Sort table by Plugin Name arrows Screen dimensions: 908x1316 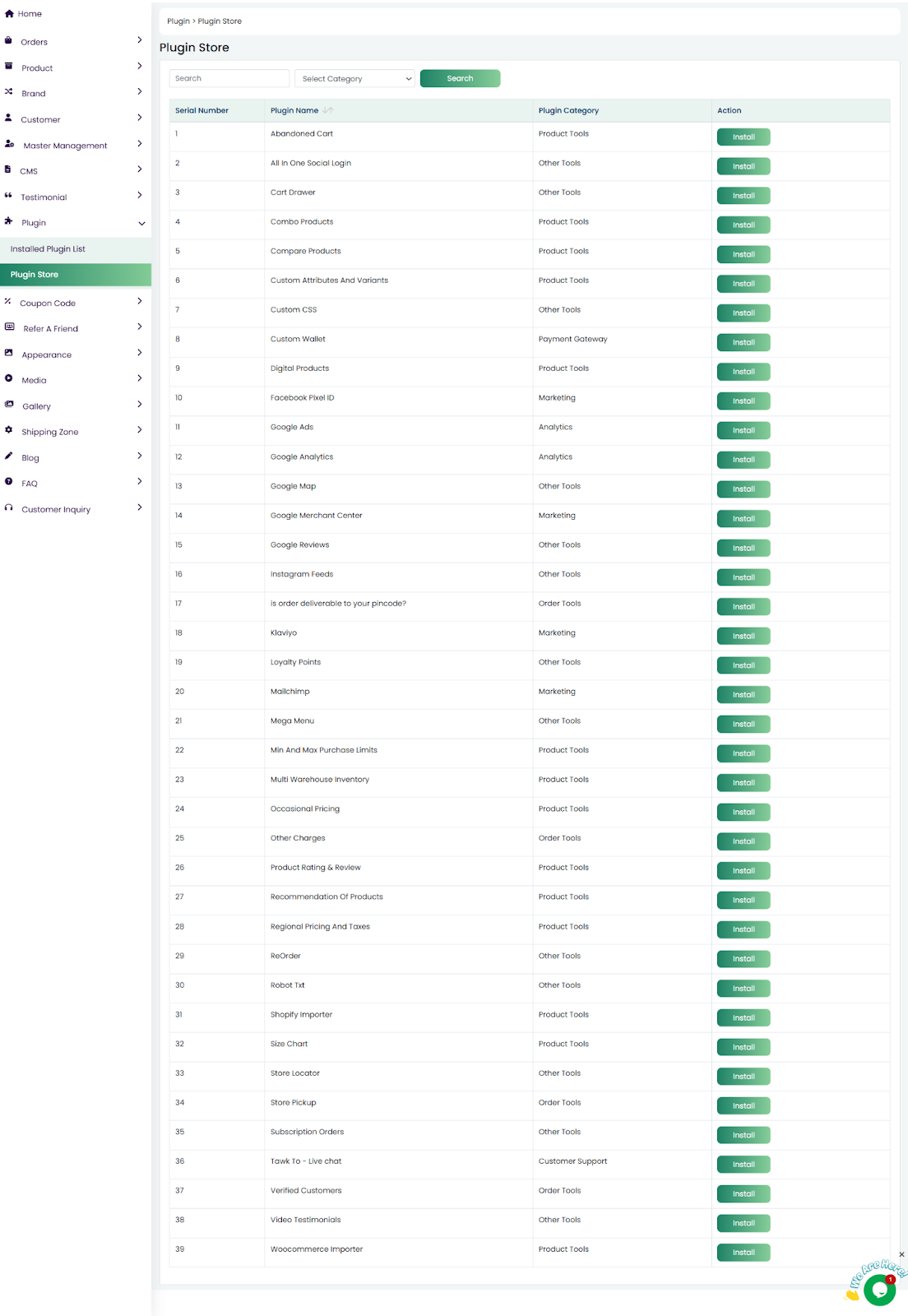pos(327,110)
